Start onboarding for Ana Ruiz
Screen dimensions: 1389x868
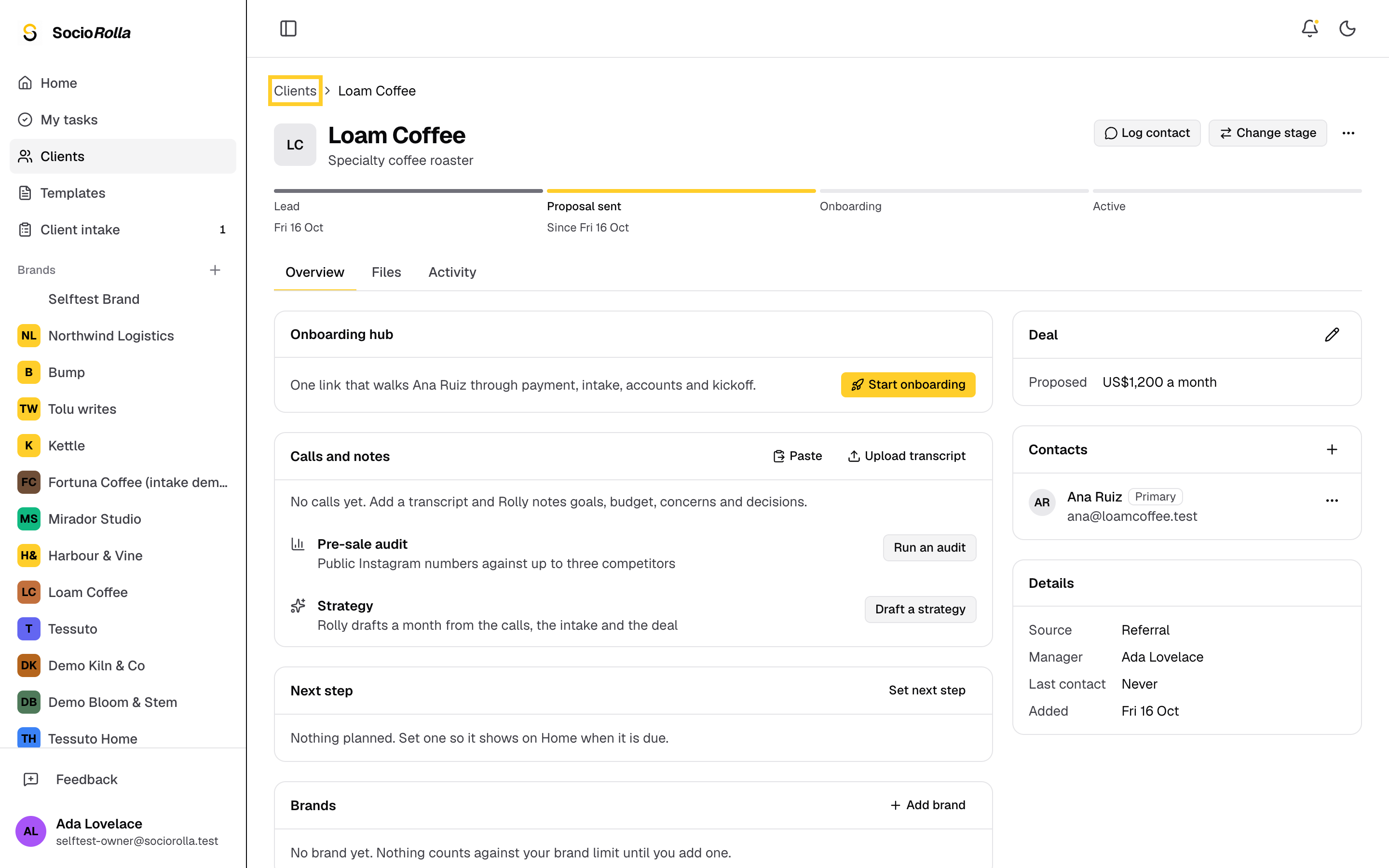pos(908,385)
